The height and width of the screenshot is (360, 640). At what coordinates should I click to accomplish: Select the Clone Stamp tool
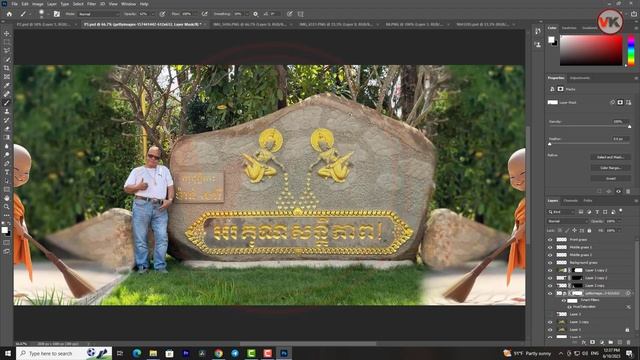pyautogui.click(x=7, y=111)
